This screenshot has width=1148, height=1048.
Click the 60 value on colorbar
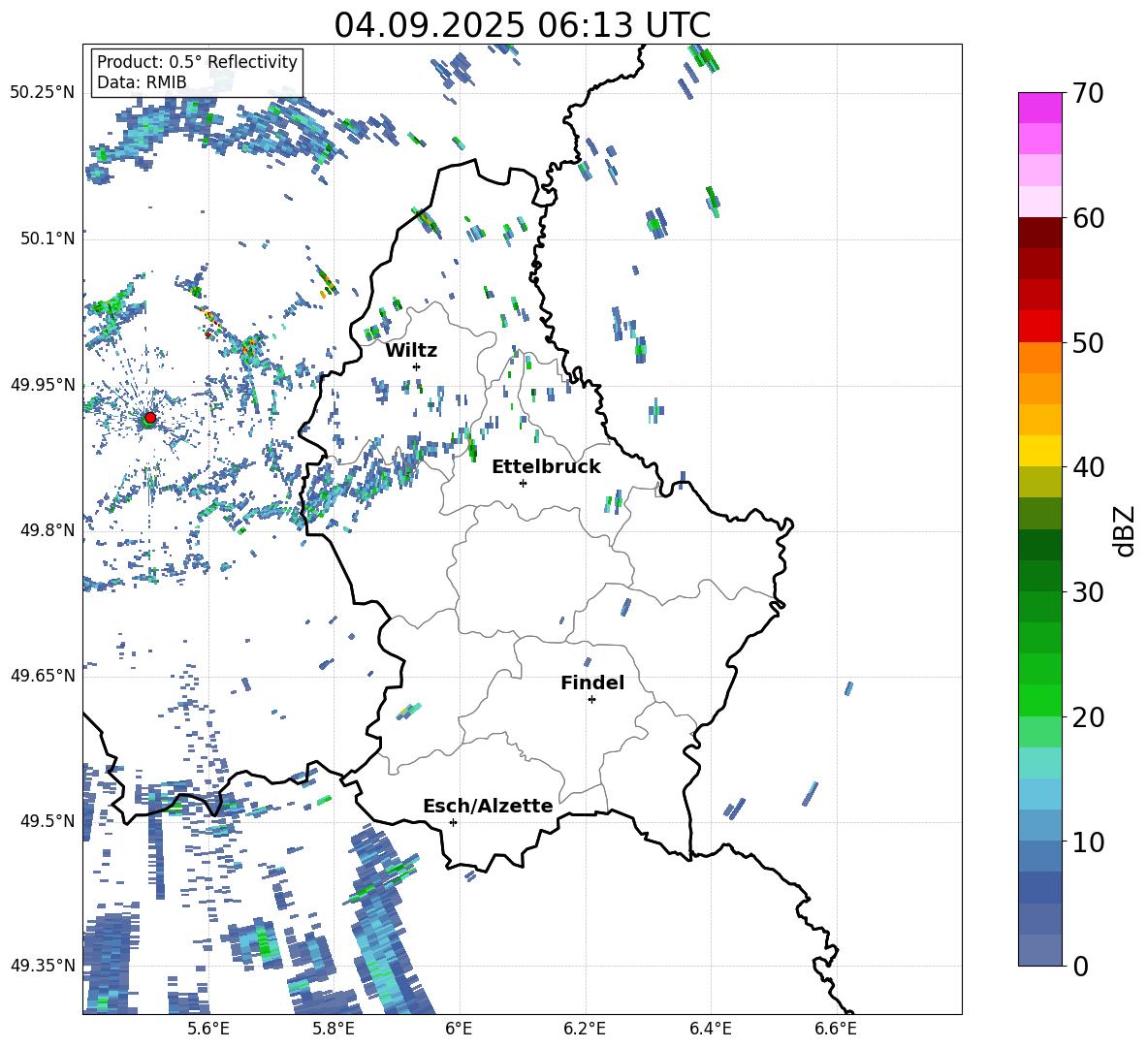[x=1088, y=218]
